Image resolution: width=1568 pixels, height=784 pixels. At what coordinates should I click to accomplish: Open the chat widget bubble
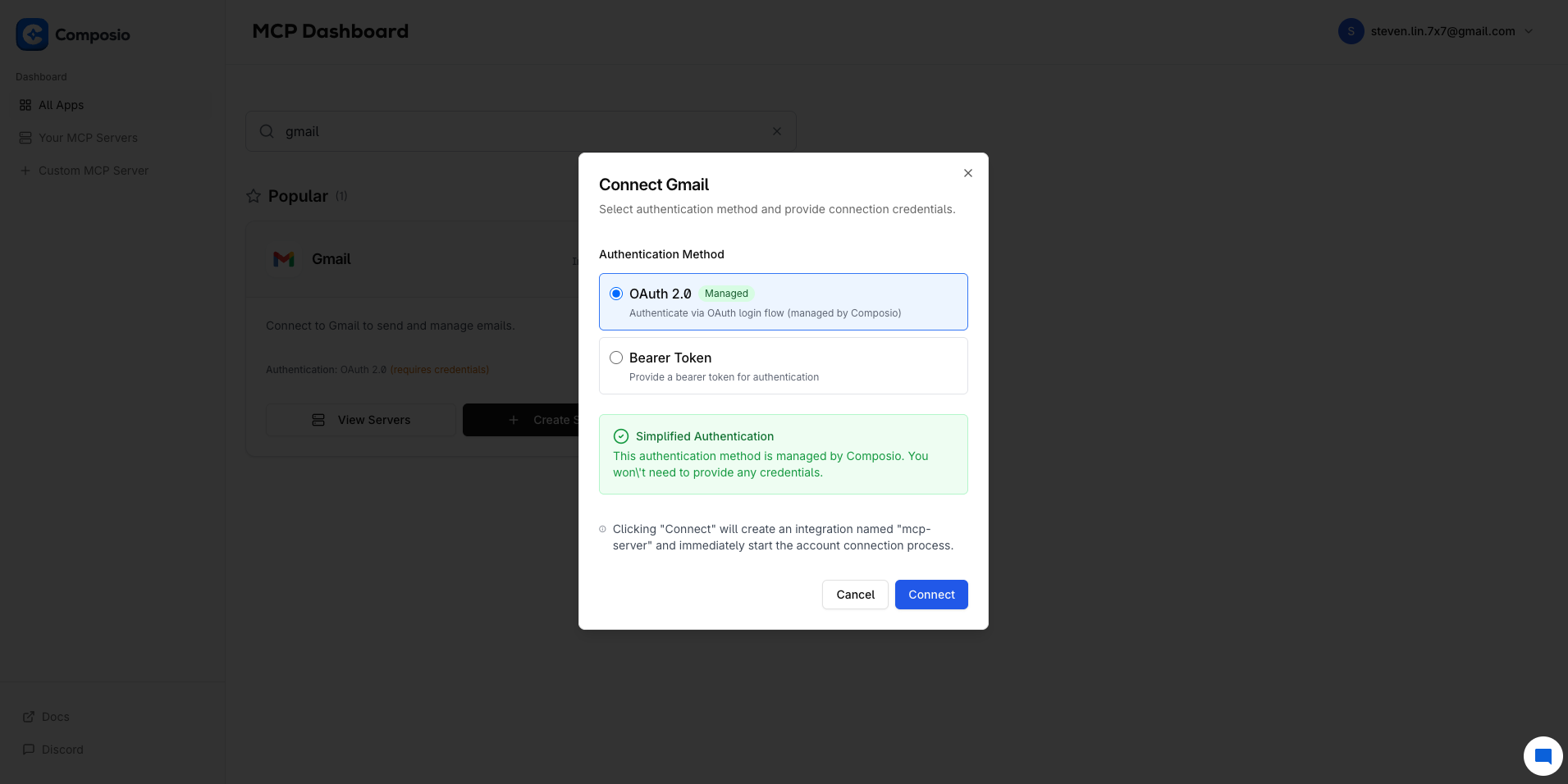pyautogui.click(x=1543, y=755)
